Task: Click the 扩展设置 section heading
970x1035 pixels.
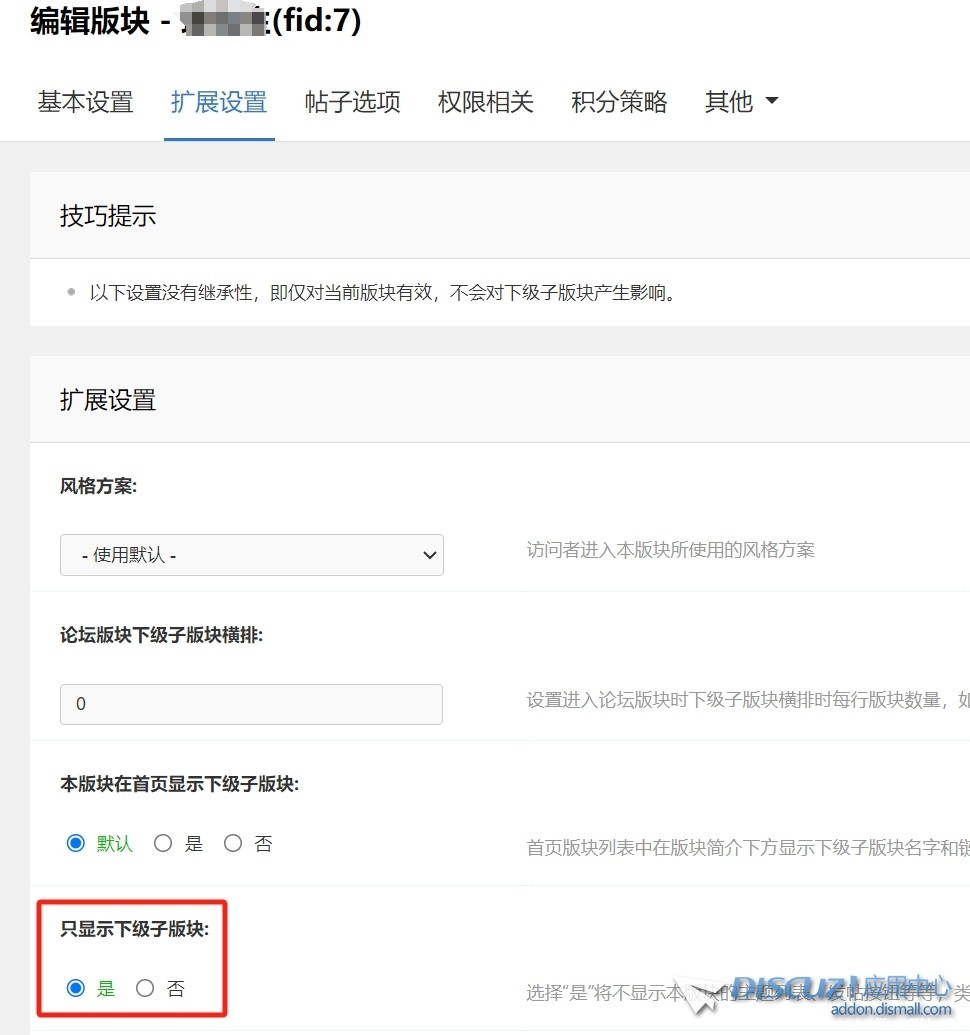Action: coord(108,400)
